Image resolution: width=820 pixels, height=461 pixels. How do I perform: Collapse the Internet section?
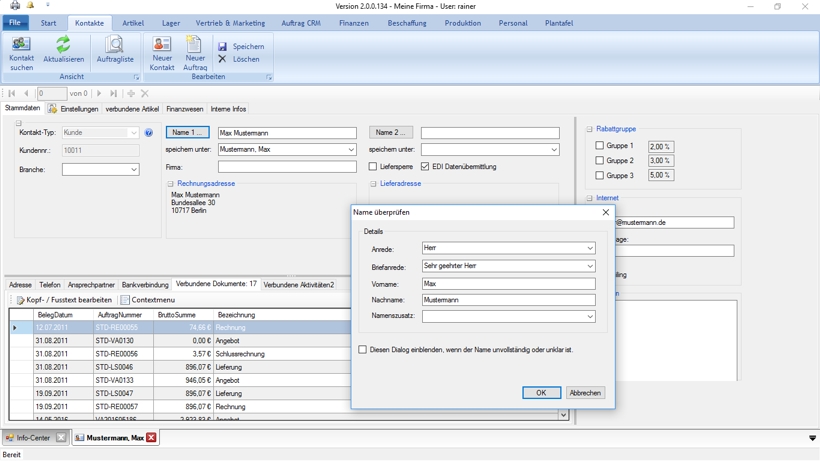(589, 198)
